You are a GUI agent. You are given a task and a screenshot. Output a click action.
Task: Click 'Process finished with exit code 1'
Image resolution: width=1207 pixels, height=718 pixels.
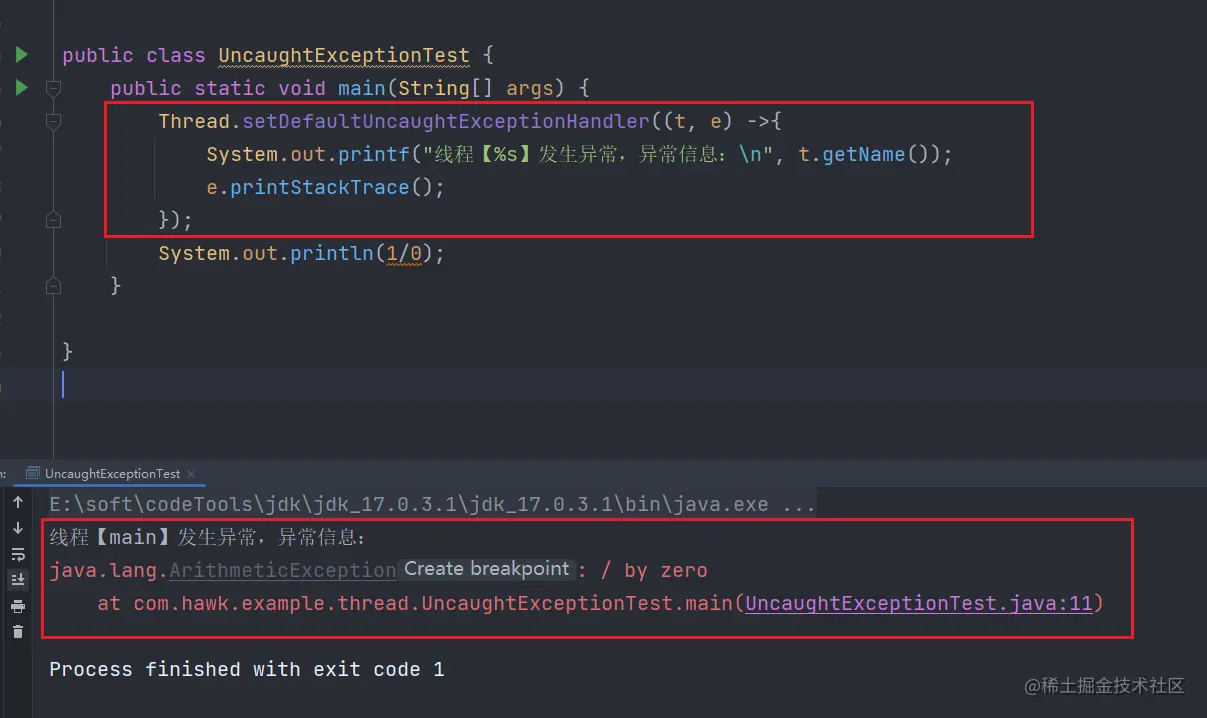(246, 669)
